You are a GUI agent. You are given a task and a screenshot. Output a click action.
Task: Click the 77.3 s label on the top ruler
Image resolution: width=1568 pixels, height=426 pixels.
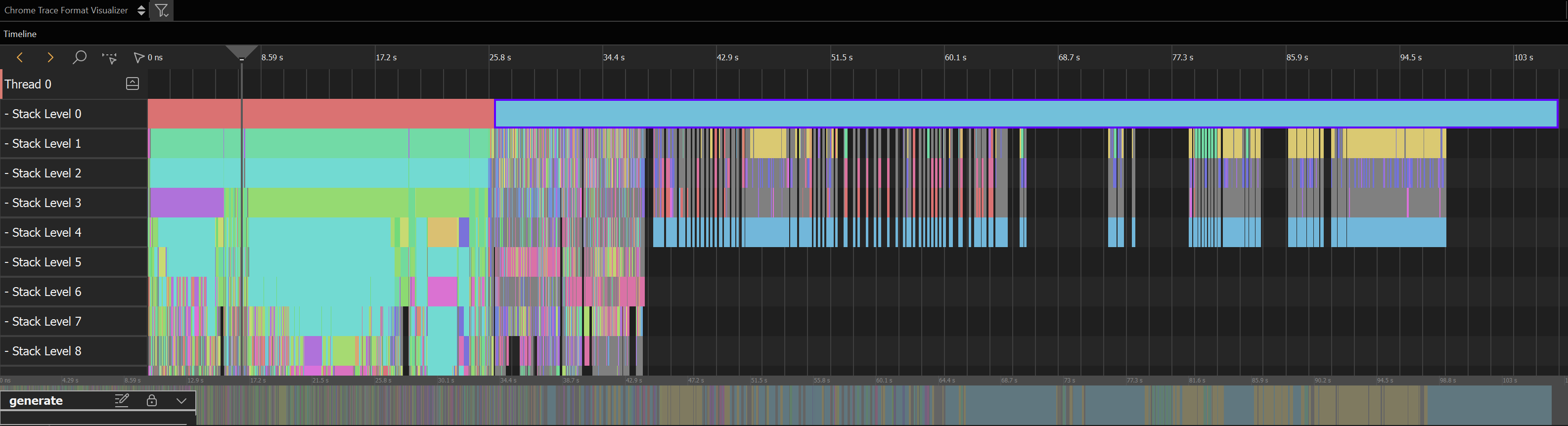(1183, 57)
